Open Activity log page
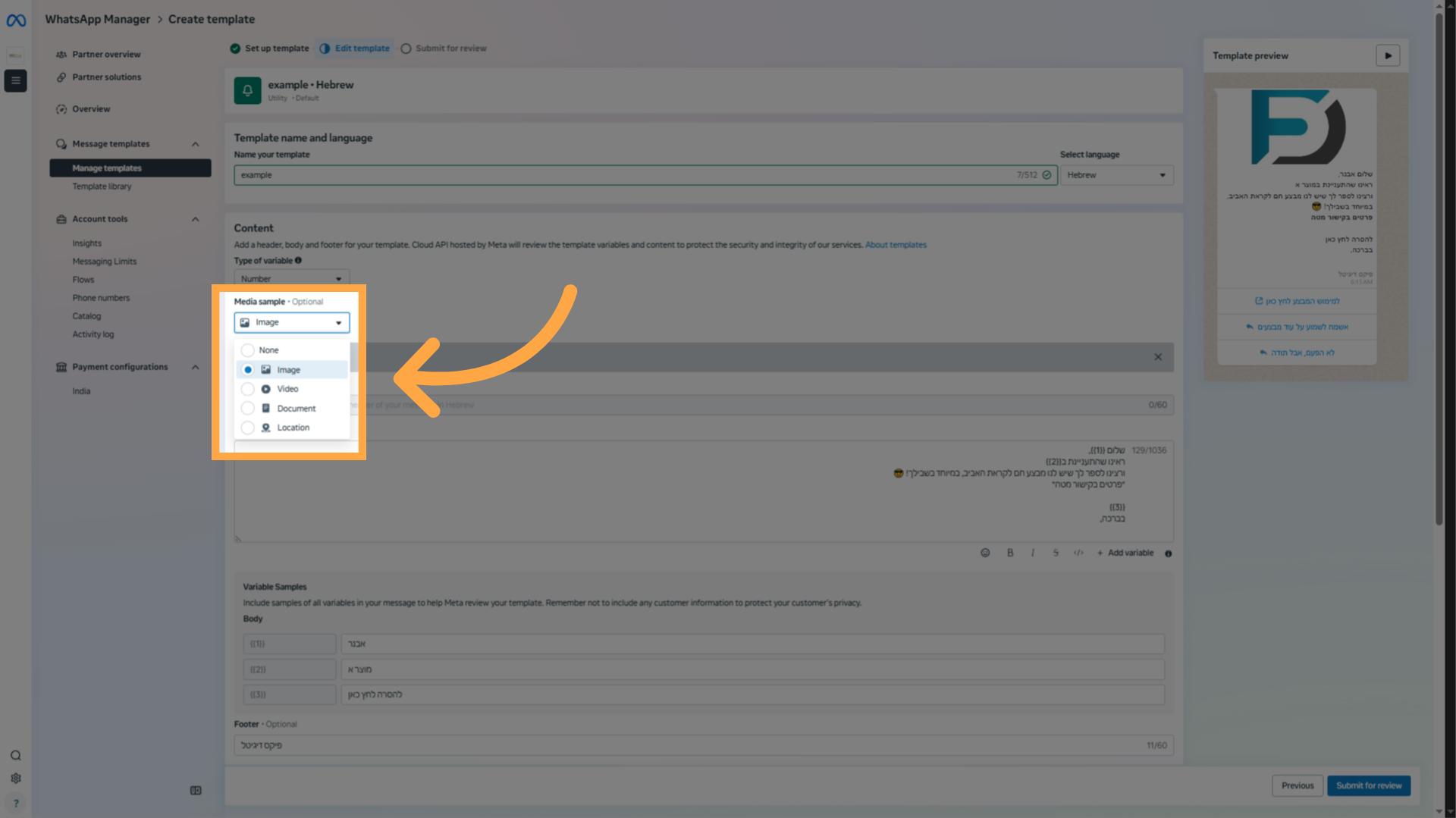 (93, 334)
